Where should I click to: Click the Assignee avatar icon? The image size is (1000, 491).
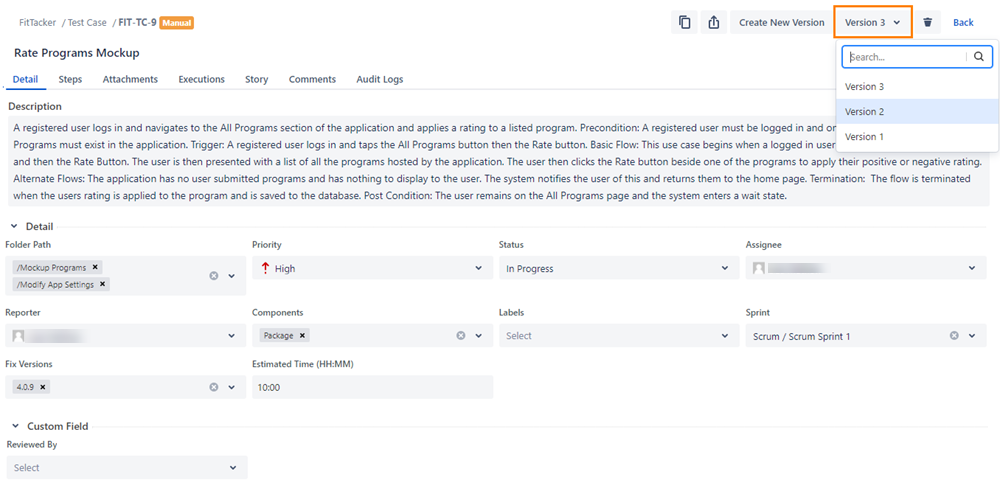(759, 268)
